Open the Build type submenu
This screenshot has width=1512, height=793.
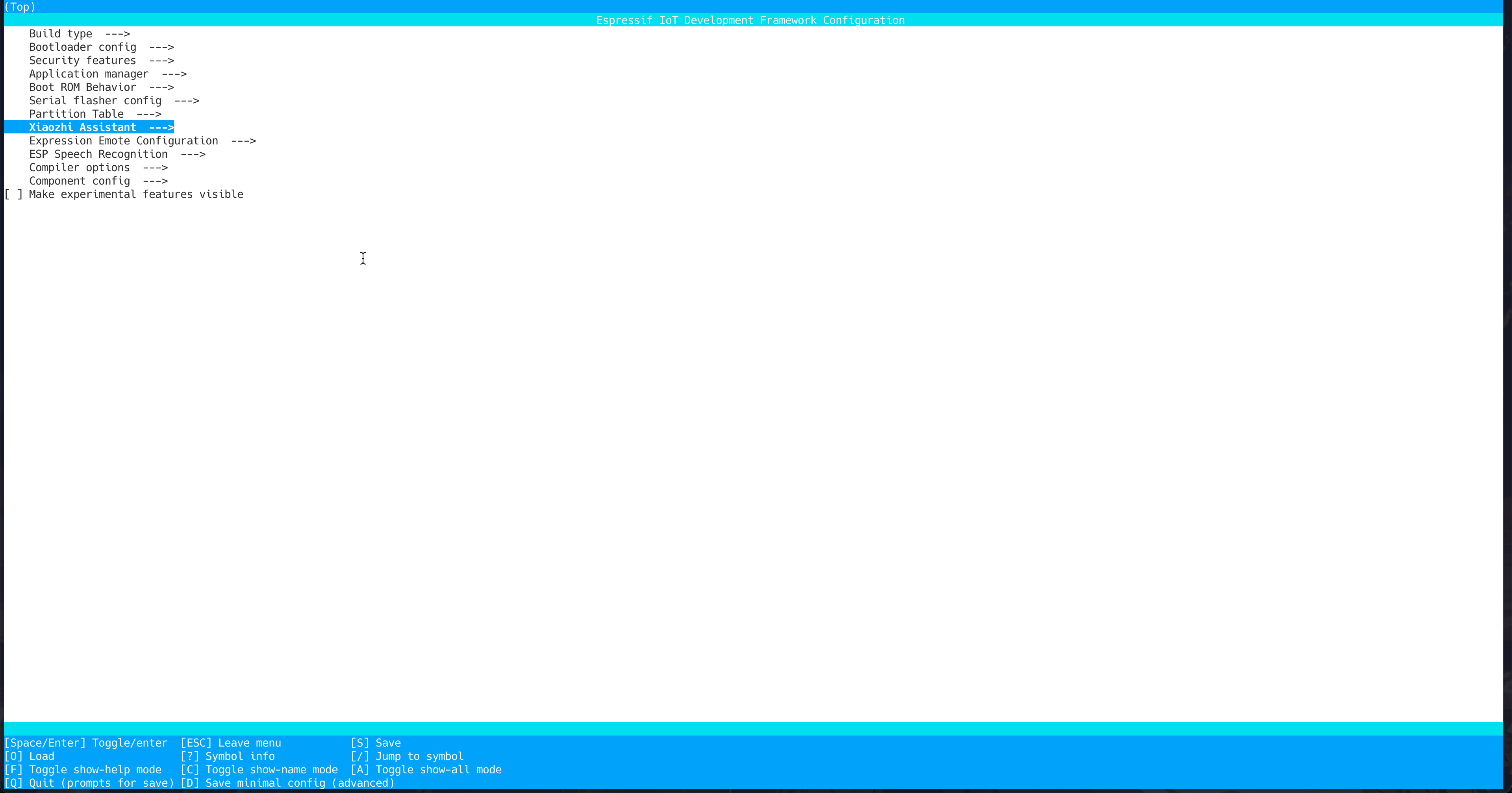(x=79, y=33)
